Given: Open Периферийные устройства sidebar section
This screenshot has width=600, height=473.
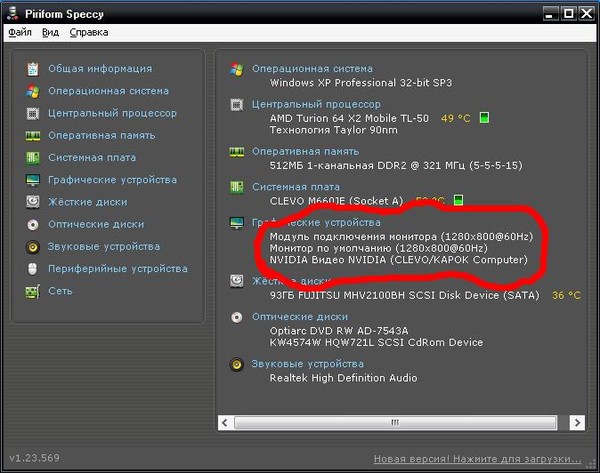Looking at the screenshot, I should (118, 269).
